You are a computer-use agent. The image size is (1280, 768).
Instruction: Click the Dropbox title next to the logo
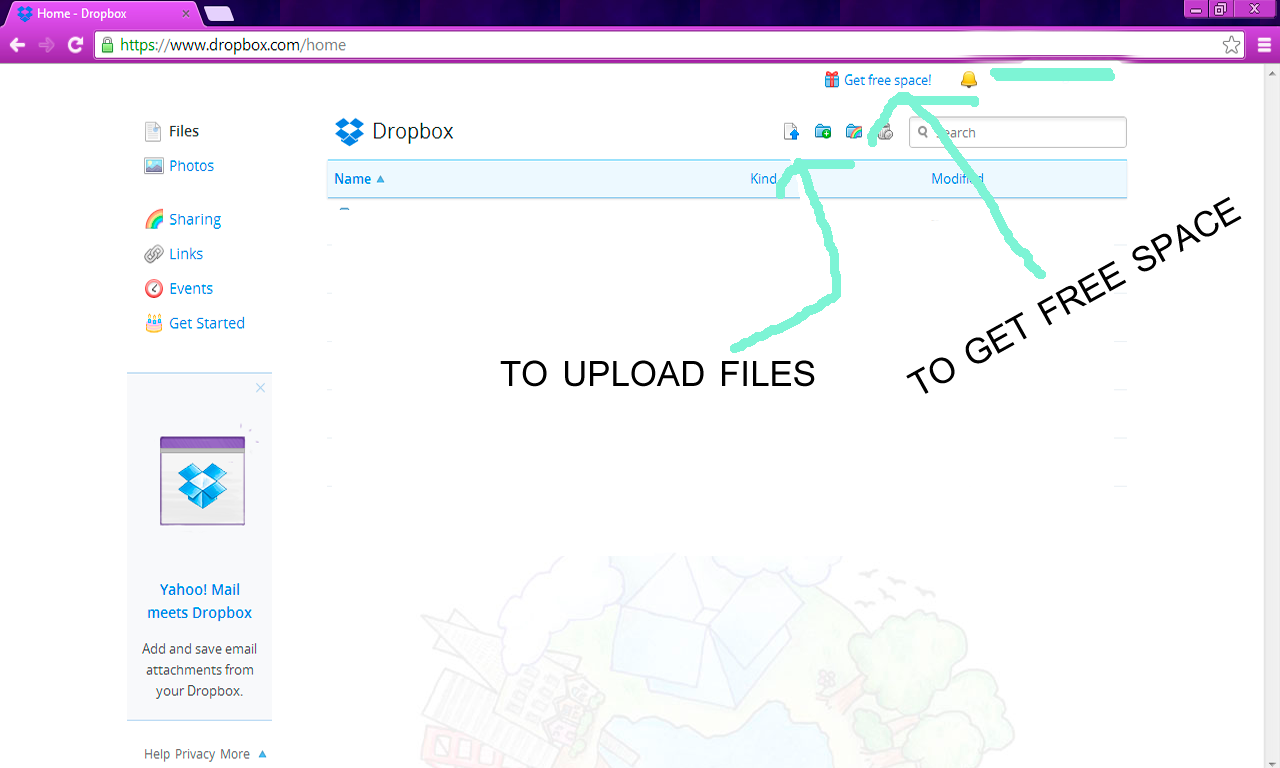coord(413,131)
